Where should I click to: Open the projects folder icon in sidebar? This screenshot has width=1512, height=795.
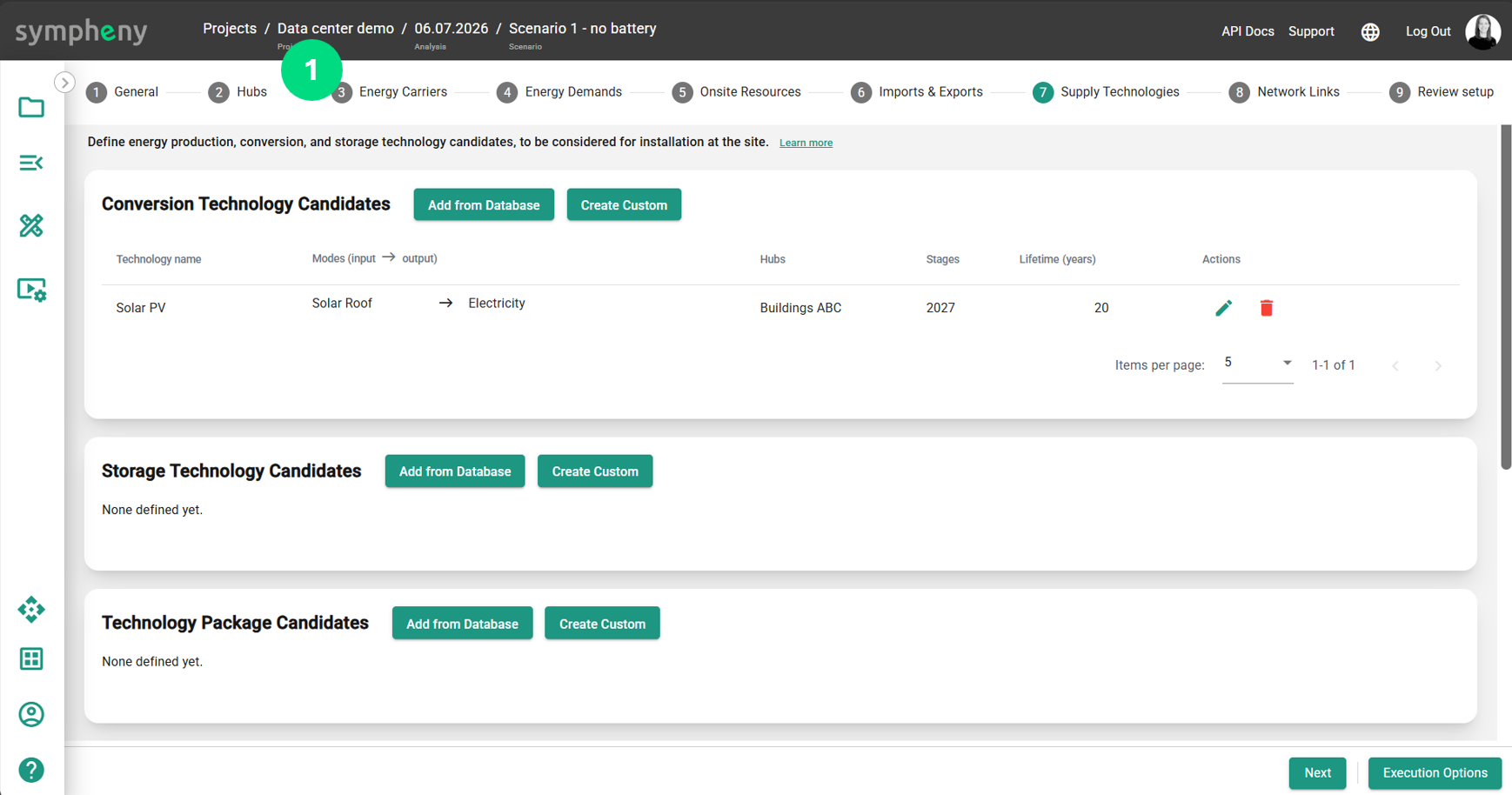click(31, 107)
